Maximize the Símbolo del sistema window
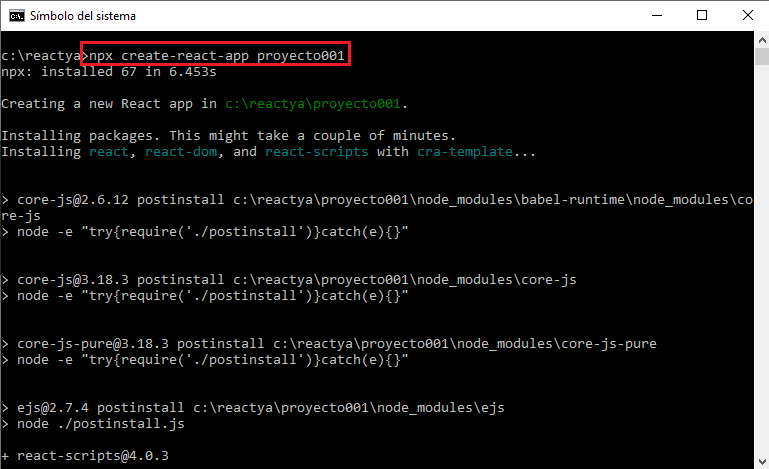 point(702,15)
